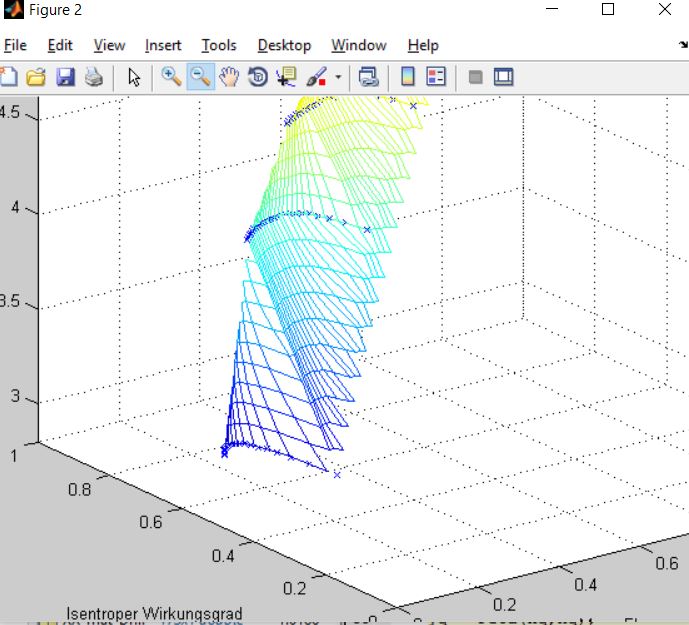This screenshot has width=689, height=625.
Task: Expand the Brush tool dropdown arrow
Action: (x=338, y=77)
